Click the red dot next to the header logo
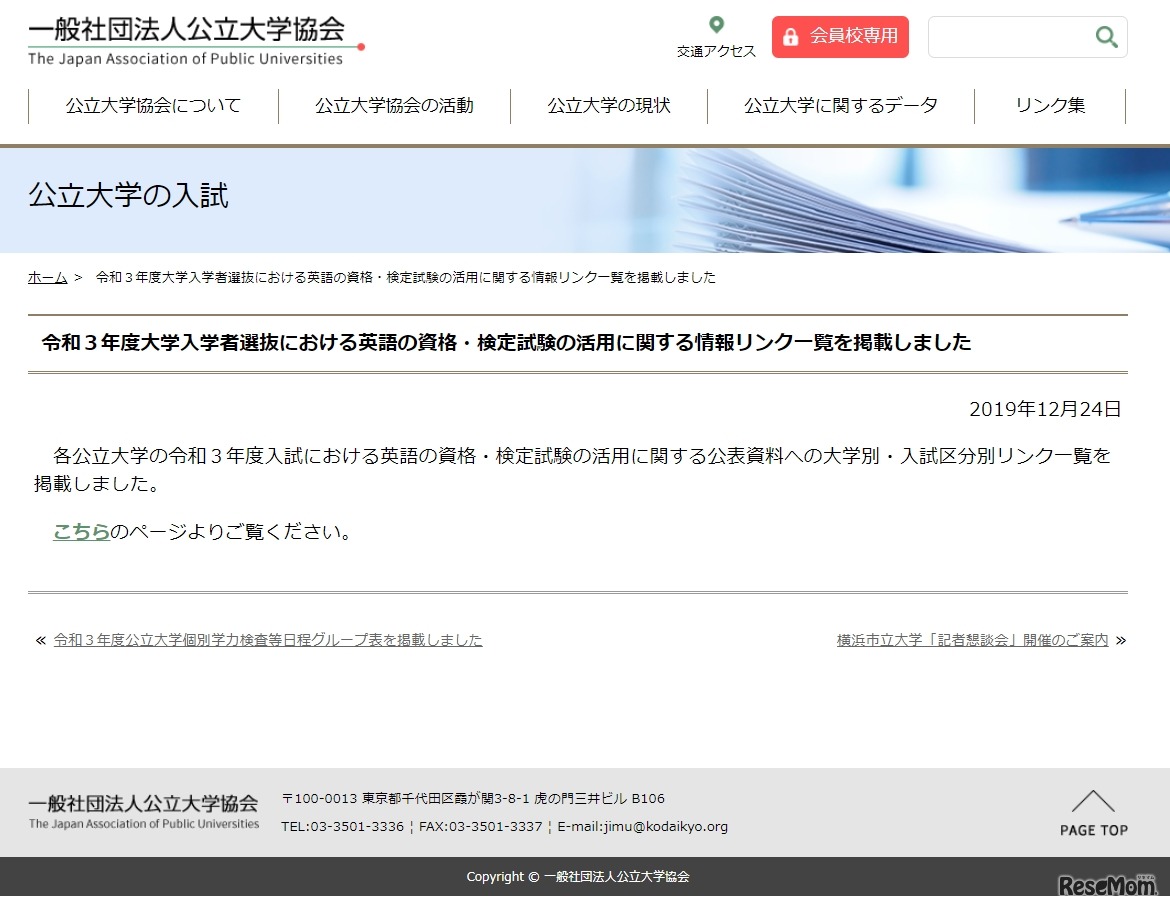 (360, 44)
